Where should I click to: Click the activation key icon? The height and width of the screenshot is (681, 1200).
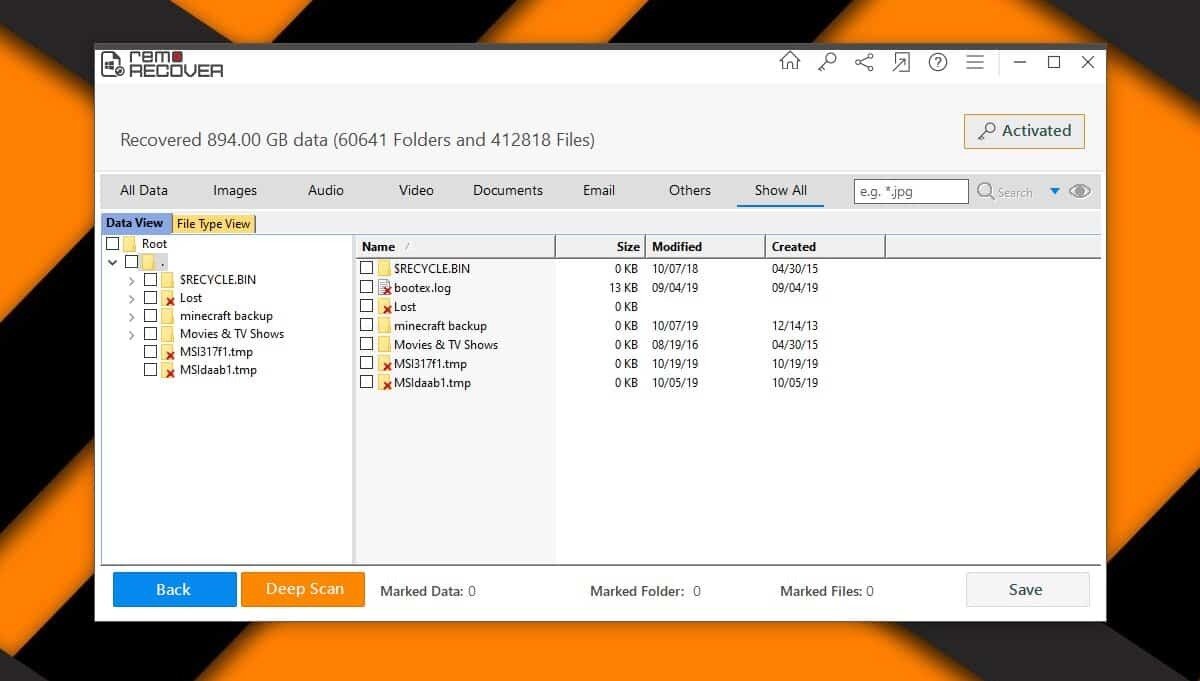click(x=826, y=61)
